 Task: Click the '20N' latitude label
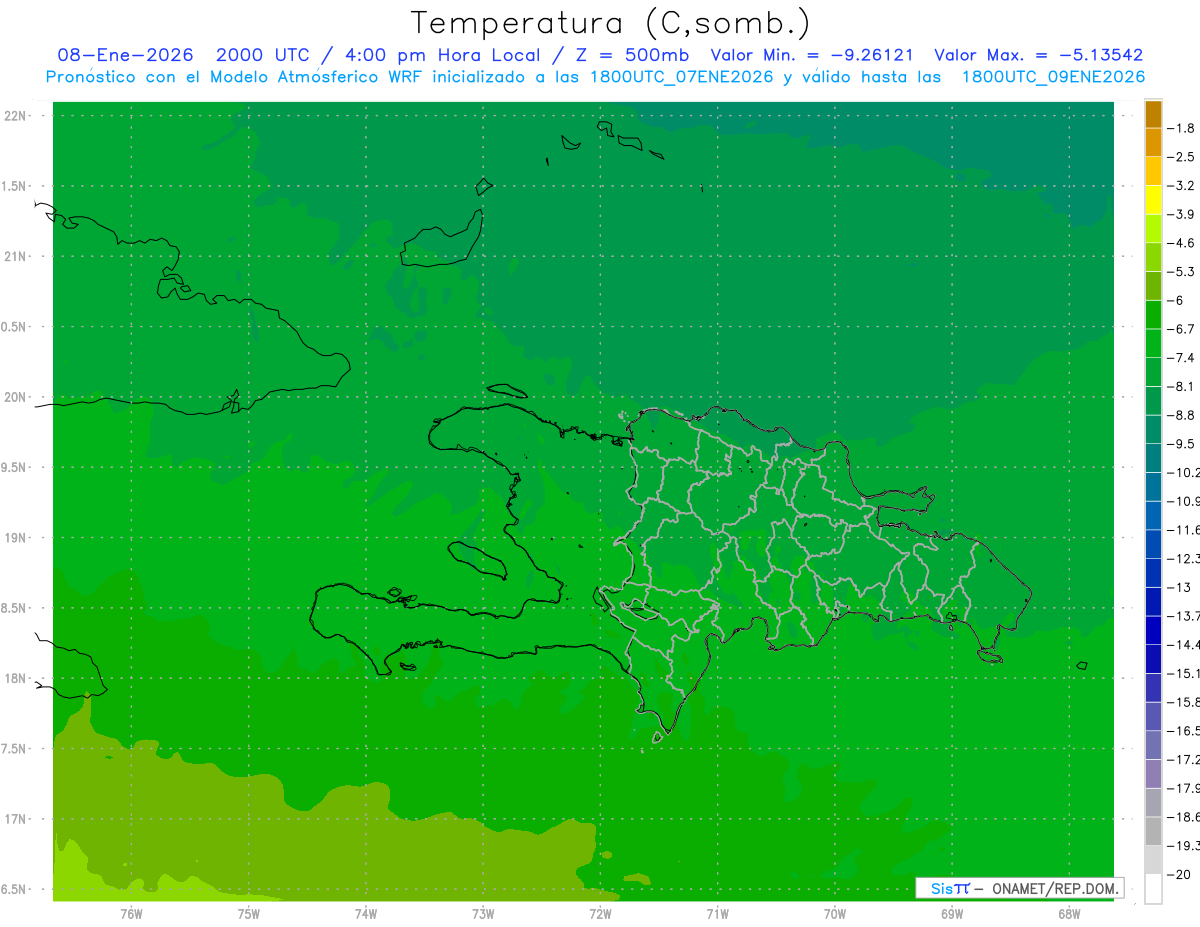click(x=15, y=397)
